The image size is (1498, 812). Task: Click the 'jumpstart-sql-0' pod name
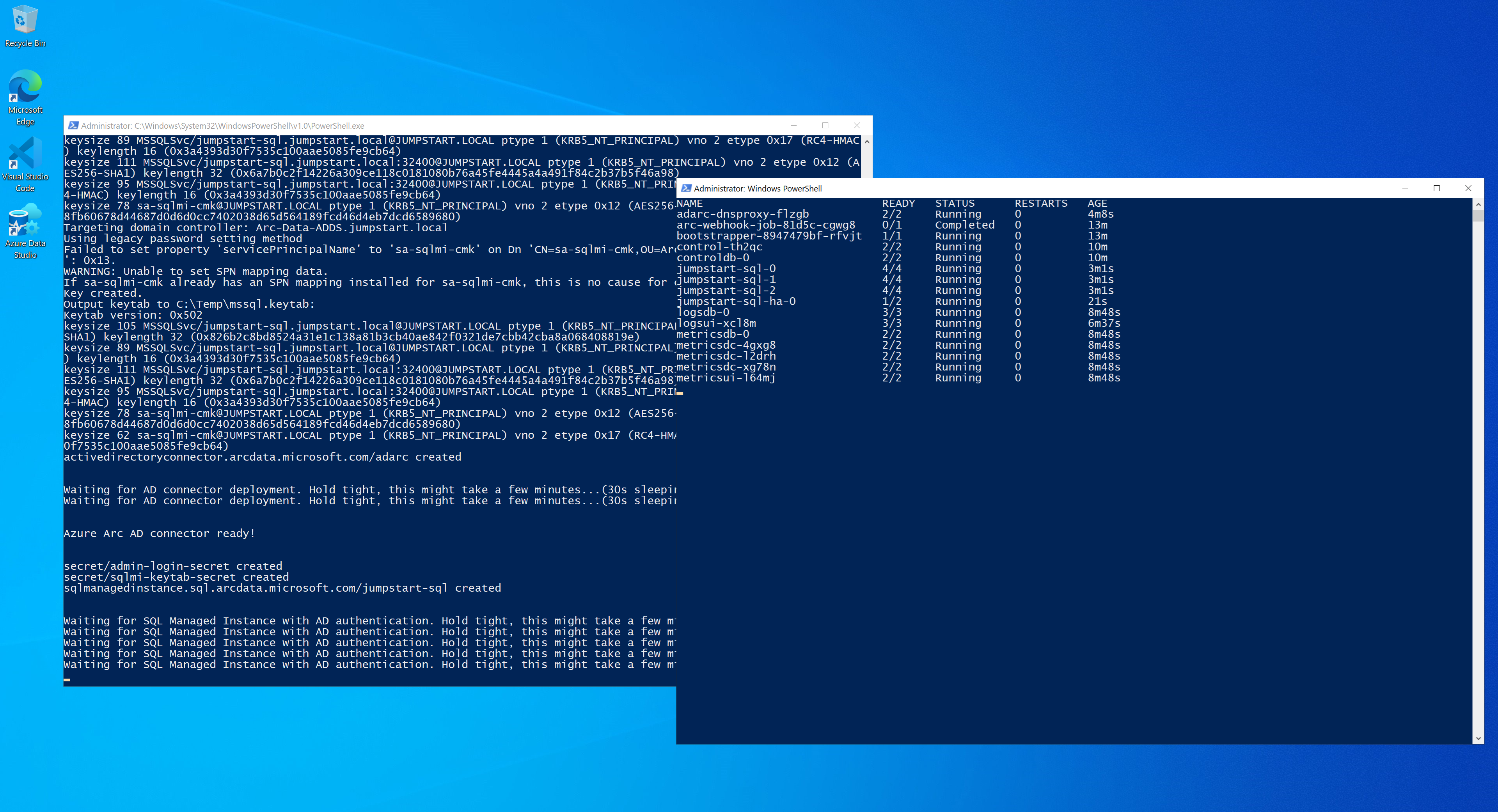point(726,269)
